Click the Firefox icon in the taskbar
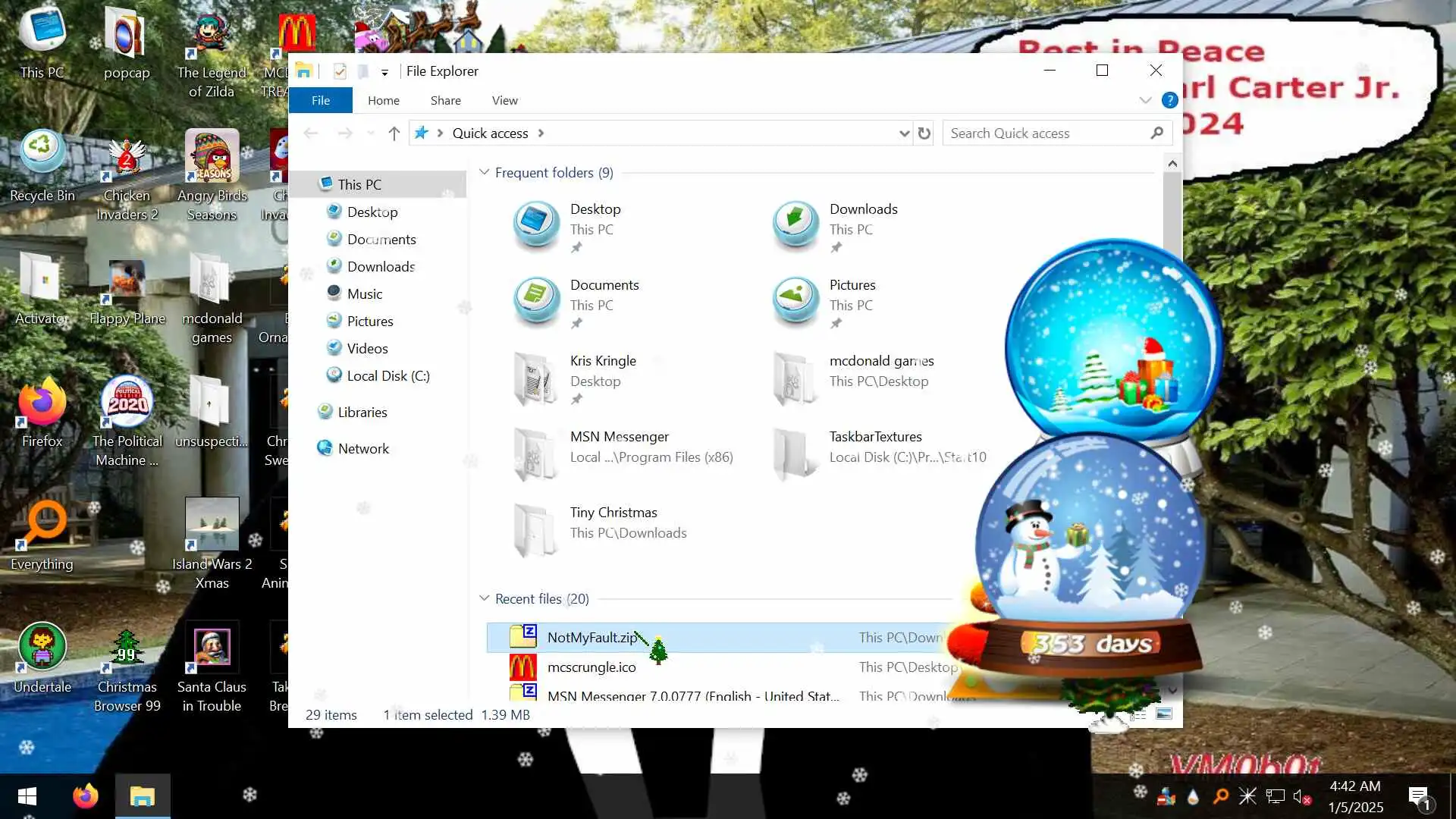1456x819 pixels. tap(85, 796)
